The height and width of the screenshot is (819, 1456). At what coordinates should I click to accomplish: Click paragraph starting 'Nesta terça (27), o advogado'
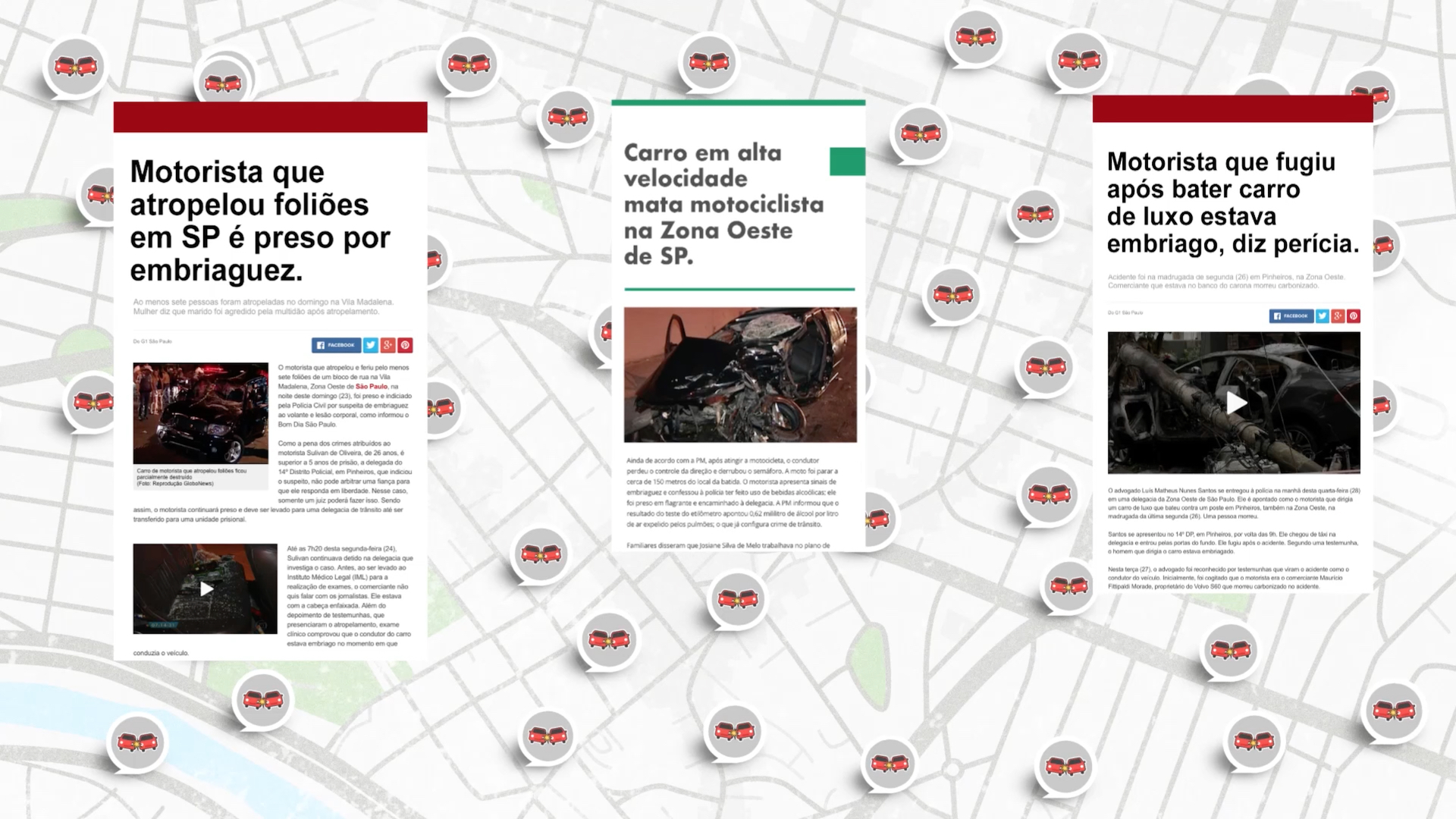1228,577
